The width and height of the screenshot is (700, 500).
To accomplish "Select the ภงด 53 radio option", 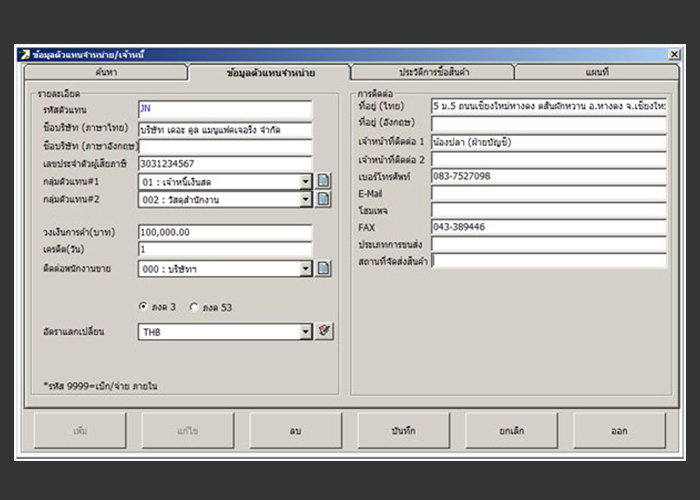I will click(194, 307).
